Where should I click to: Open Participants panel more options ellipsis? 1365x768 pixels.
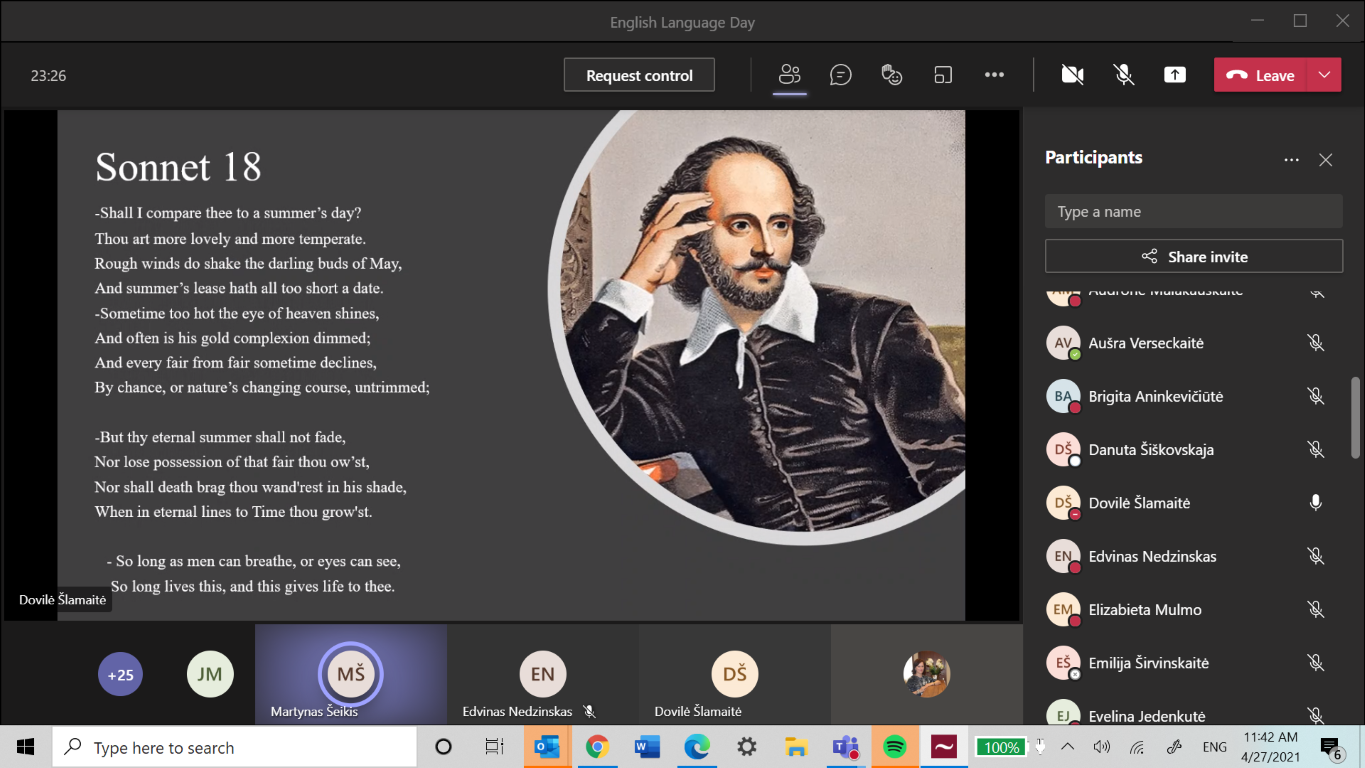[x=1292, y=160]
